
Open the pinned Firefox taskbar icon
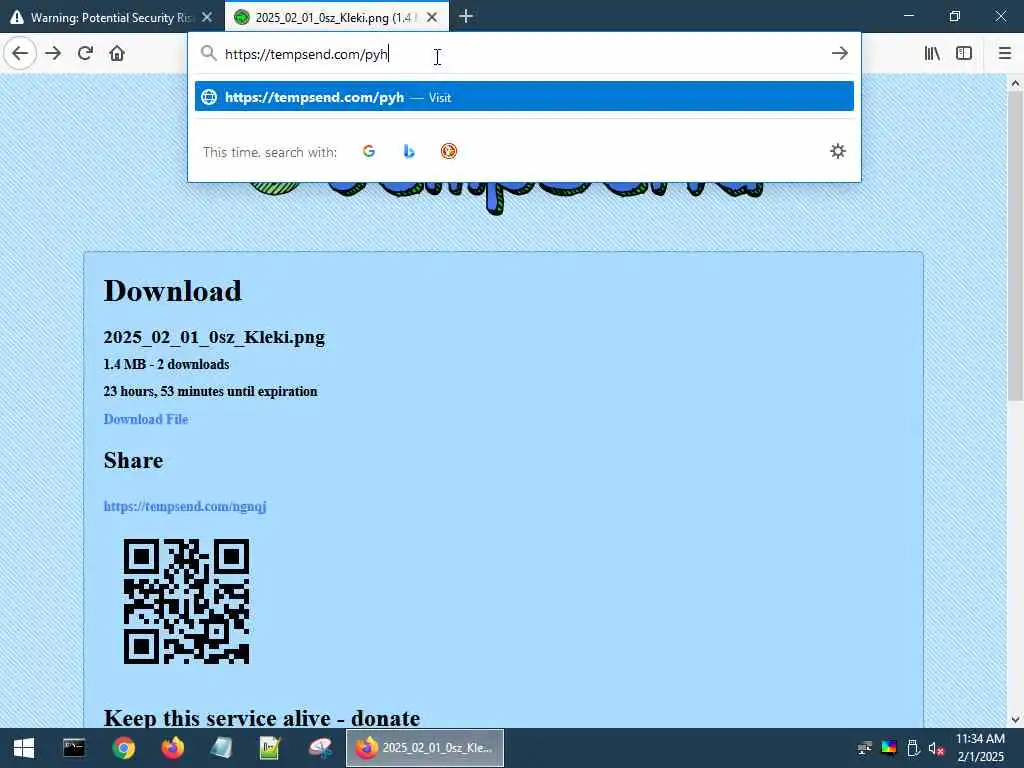[172, 748]
